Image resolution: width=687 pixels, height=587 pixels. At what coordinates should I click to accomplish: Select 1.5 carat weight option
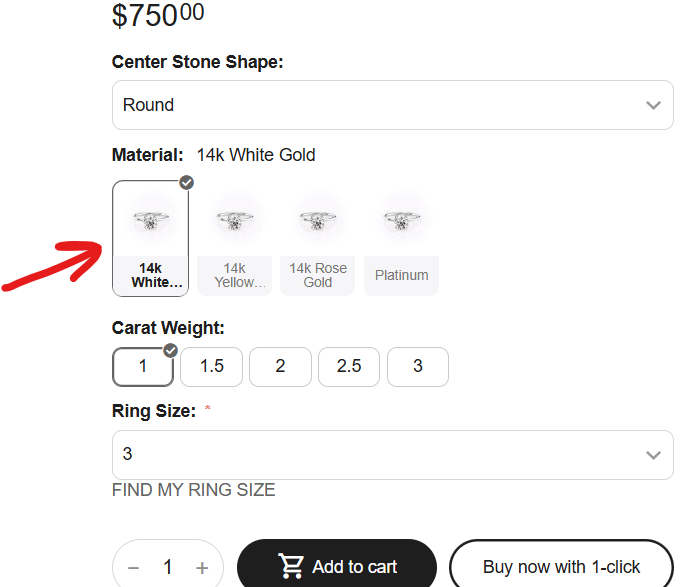(211, 366)
